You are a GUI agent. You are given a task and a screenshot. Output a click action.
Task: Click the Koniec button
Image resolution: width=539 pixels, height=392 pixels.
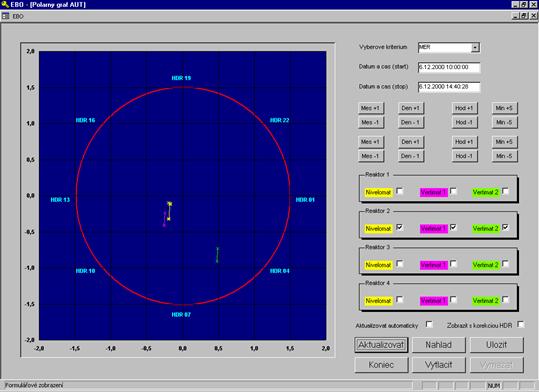pos(381,365)
